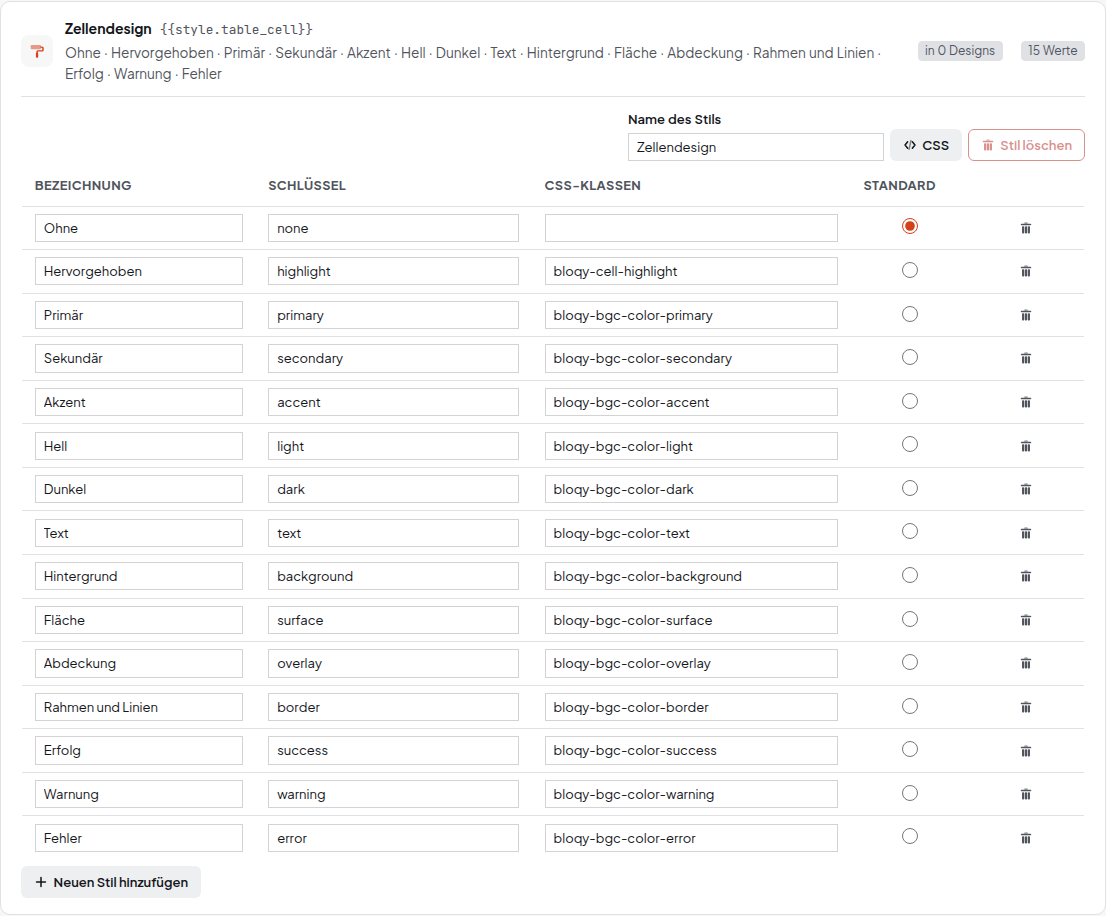This screenshot has height=916, width=1106.
Task: Delete the Hervorgehoben row via trash icon
Action: click(x=1026, y=271)
